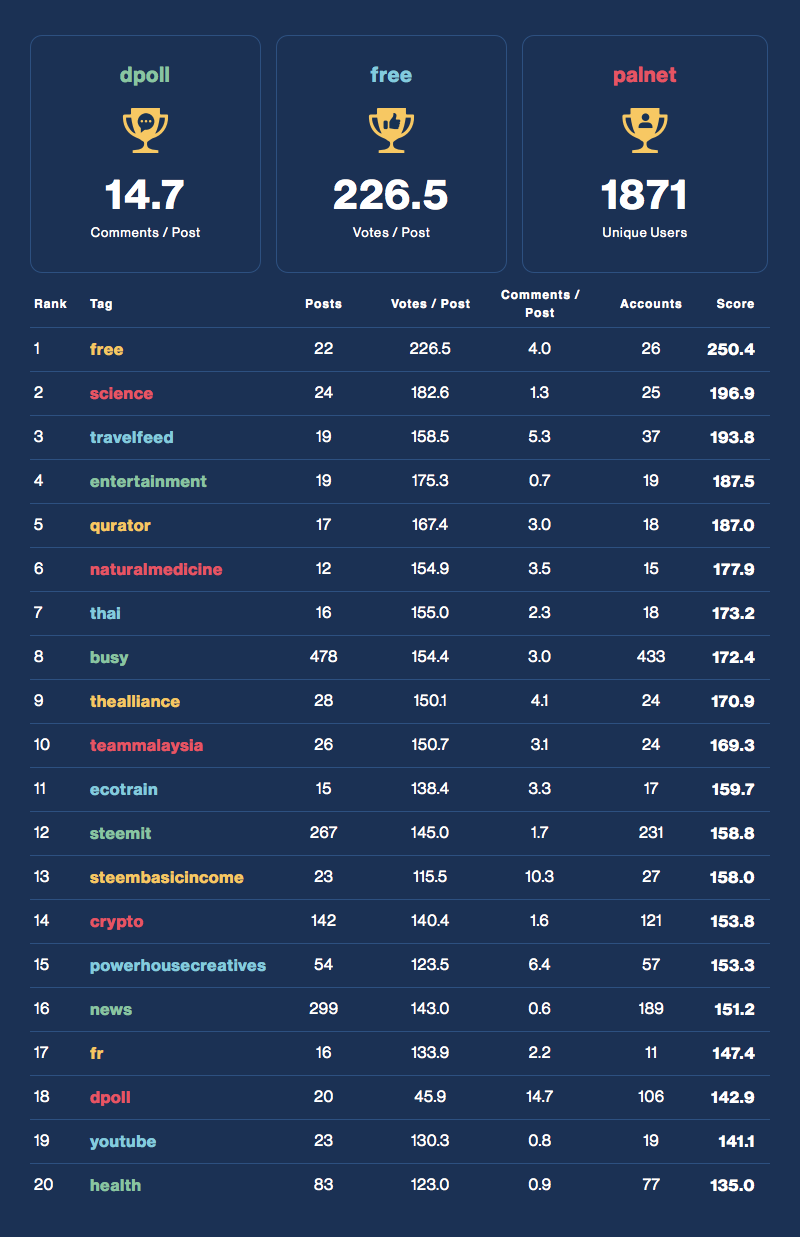Click the 170.9 score for thealliance
Viewport: 800px width, 1237px height.
[732, 701]
